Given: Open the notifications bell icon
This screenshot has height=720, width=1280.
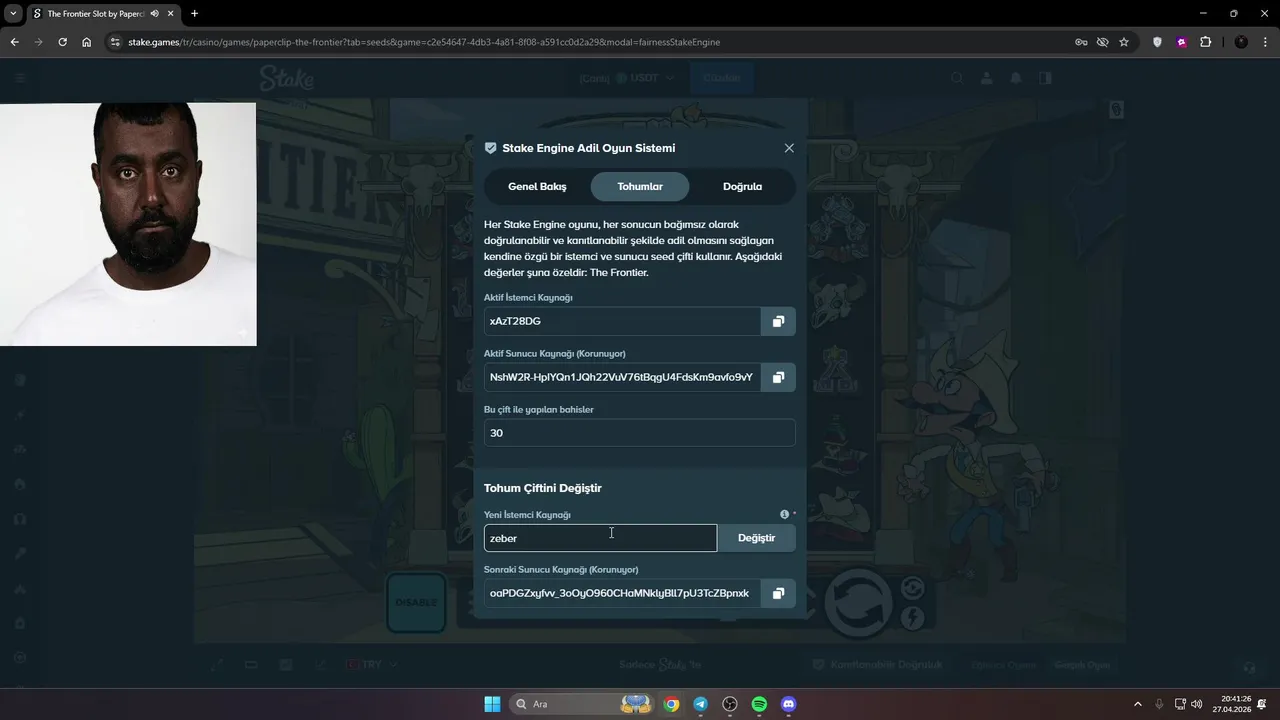Looking at the screenshot, I should (x=1016, y=78).
